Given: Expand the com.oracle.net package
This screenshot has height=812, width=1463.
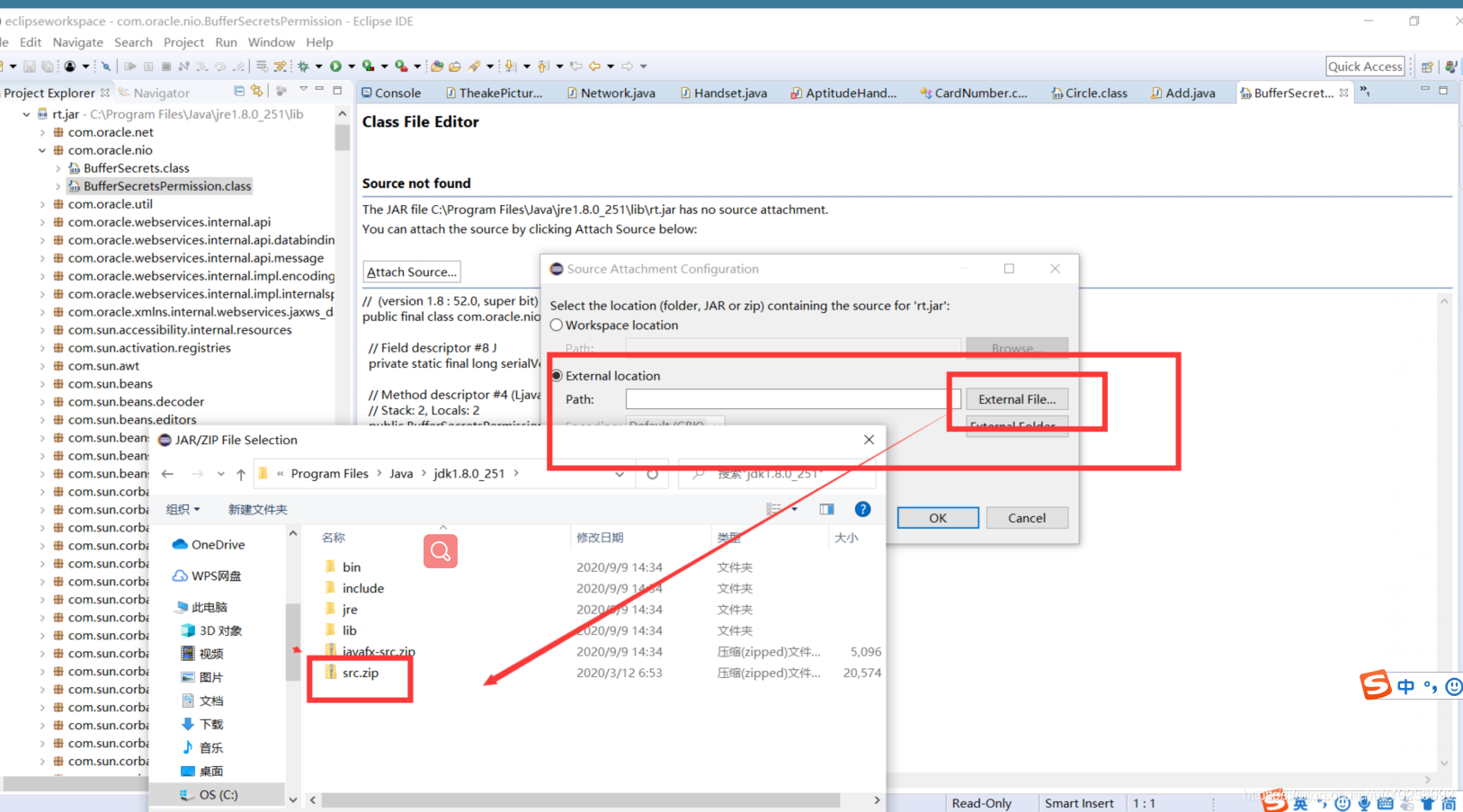Looking at the screenshot, I should point(41,132).
